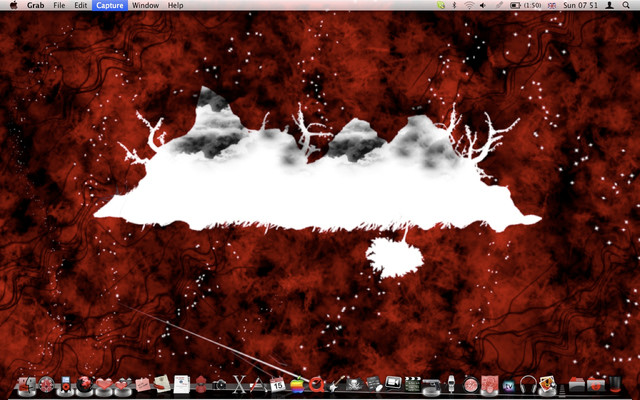Viewport: 640px width, 400px height.
Task: Open the photo cards icon in Dock
Action: point(547,384)
